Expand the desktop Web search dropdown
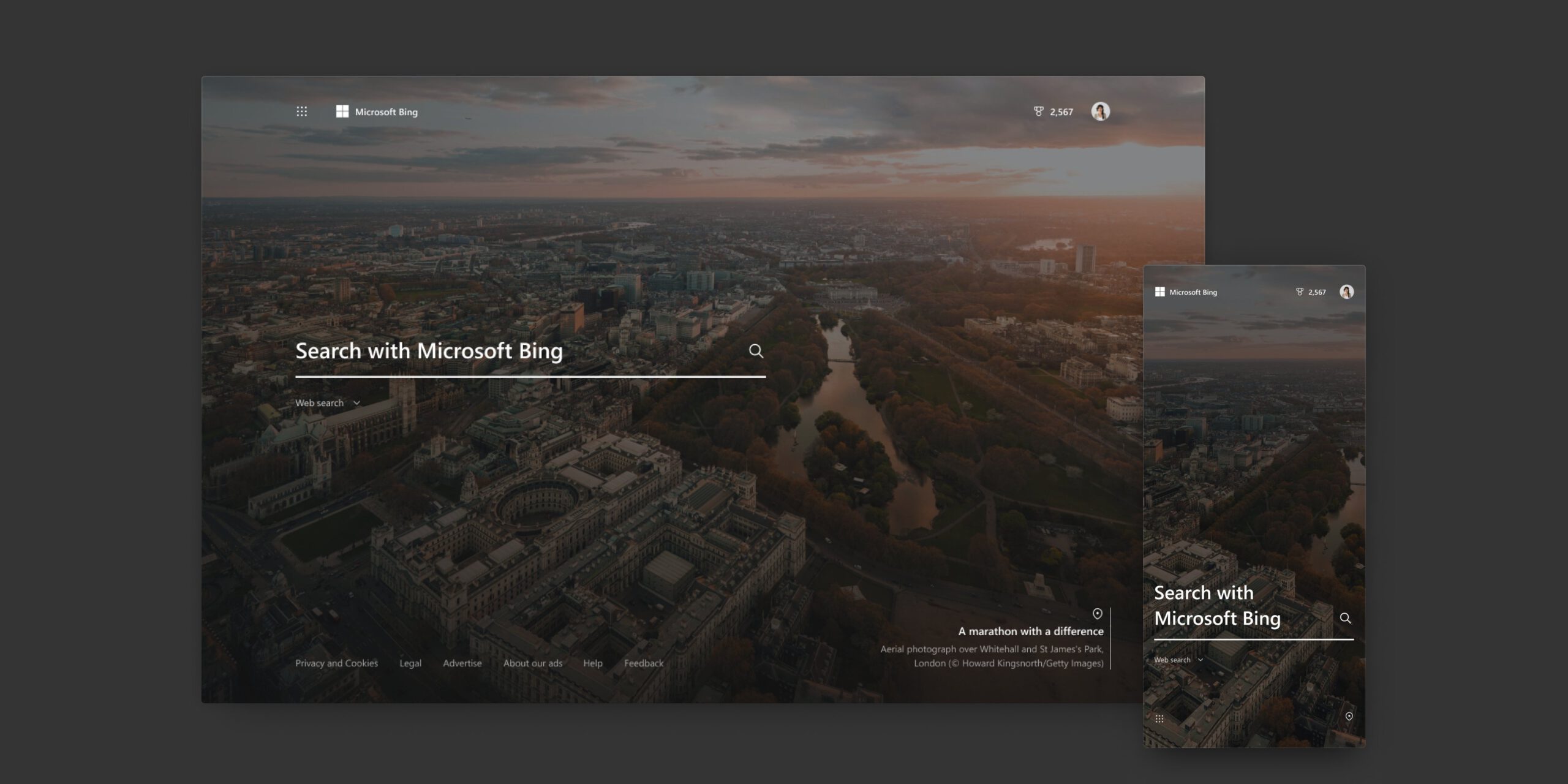Viewport: 1568px width, 784px height. (328, 403)
